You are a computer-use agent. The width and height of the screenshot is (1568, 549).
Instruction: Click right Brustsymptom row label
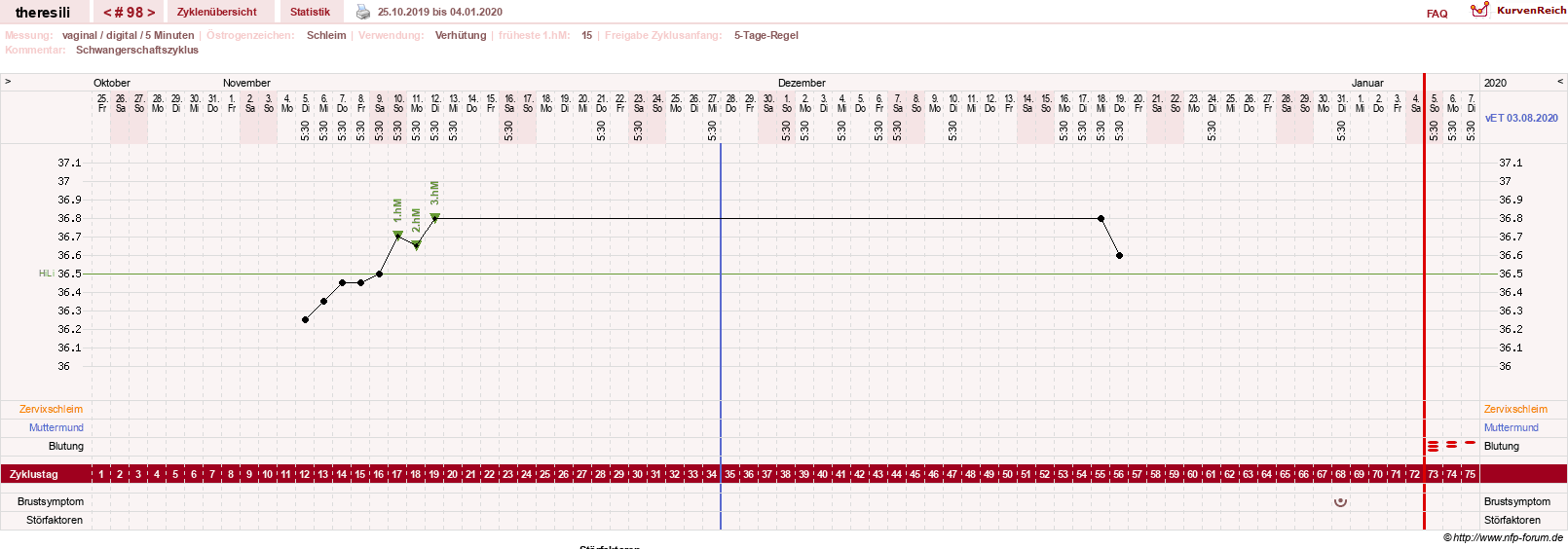1517,501
